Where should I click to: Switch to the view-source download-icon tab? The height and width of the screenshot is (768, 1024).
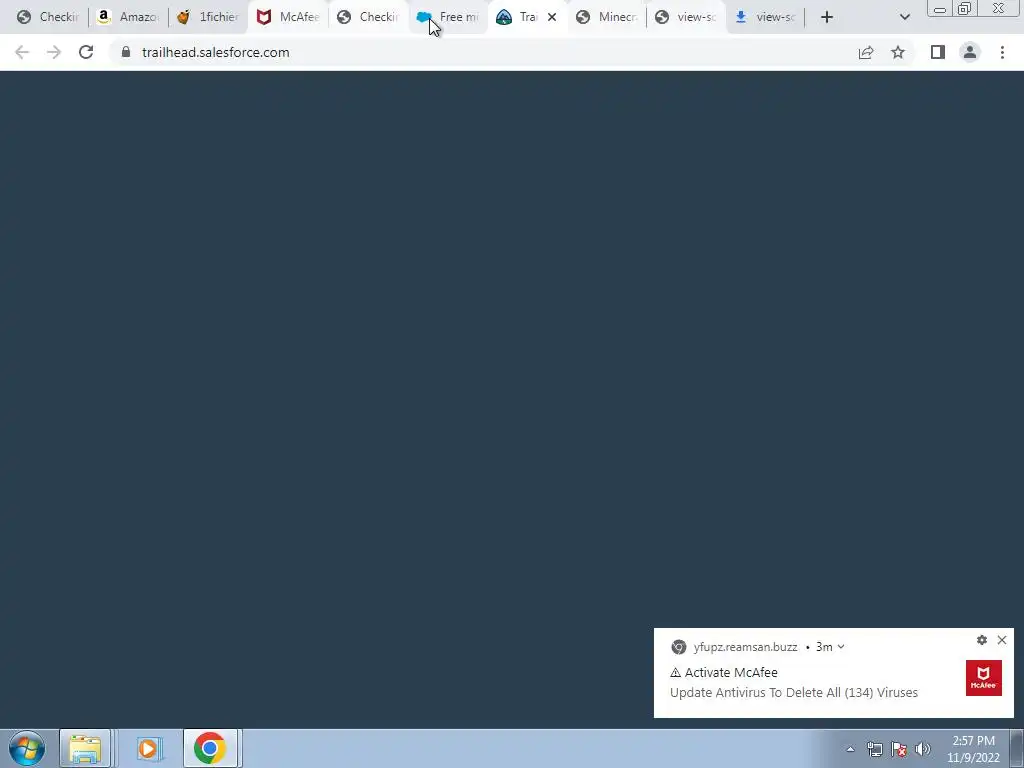[x=766, y=17]
